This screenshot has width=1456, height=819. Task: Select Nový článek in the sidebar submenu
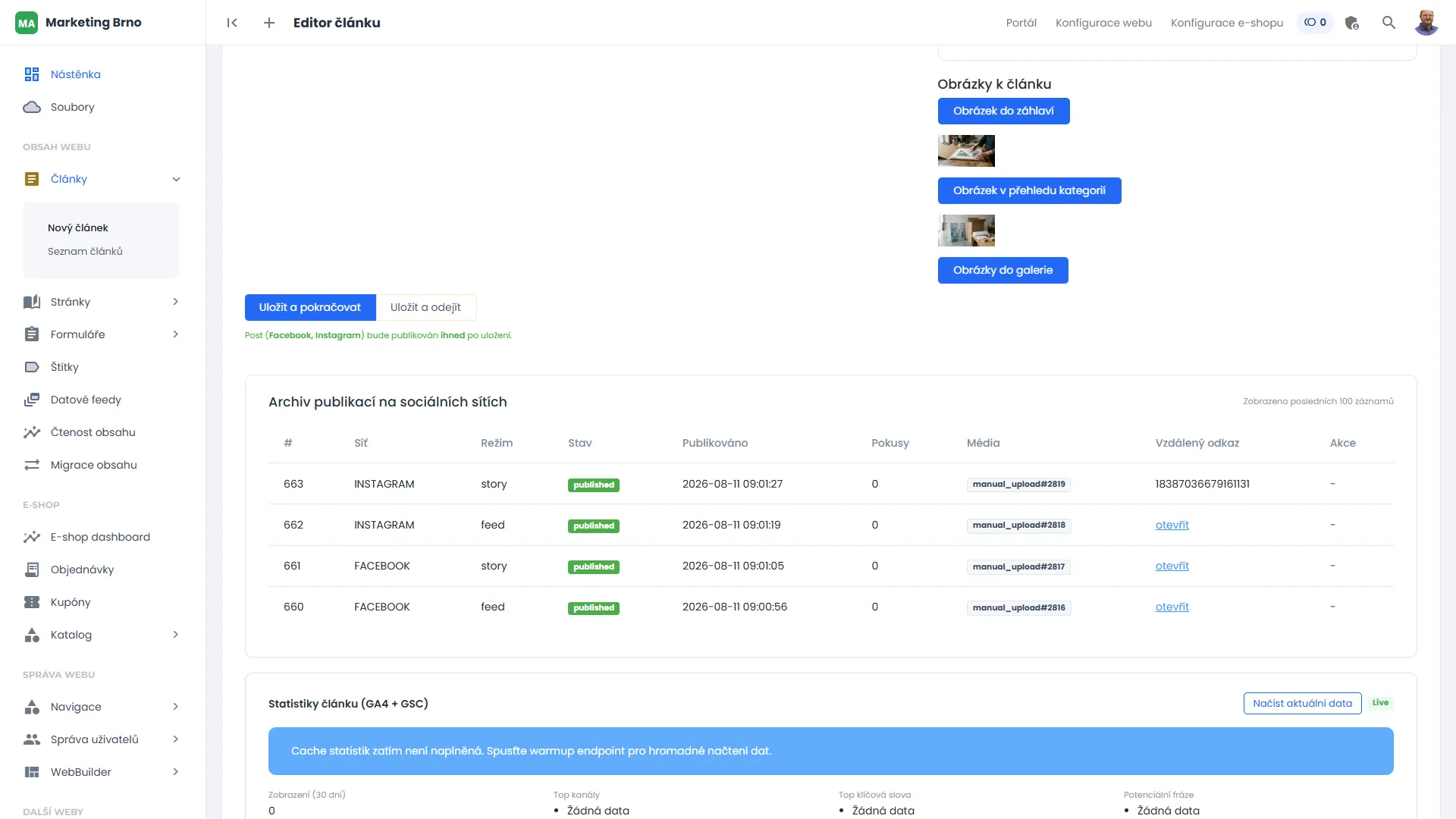(x=78, y=227)
